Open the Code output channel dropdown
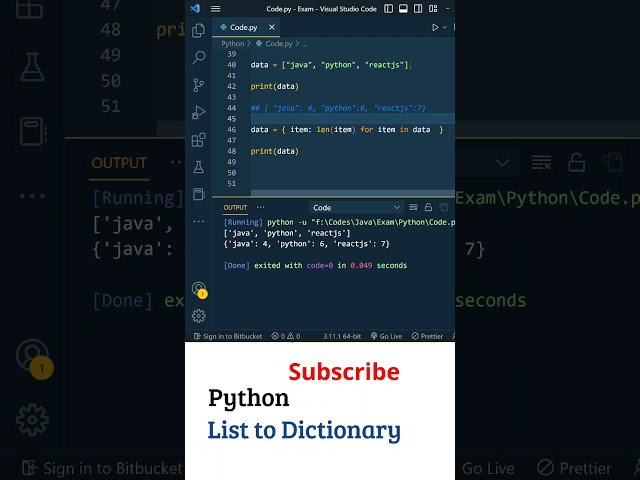This screenshot has height=480, width=640. point(356,208)
